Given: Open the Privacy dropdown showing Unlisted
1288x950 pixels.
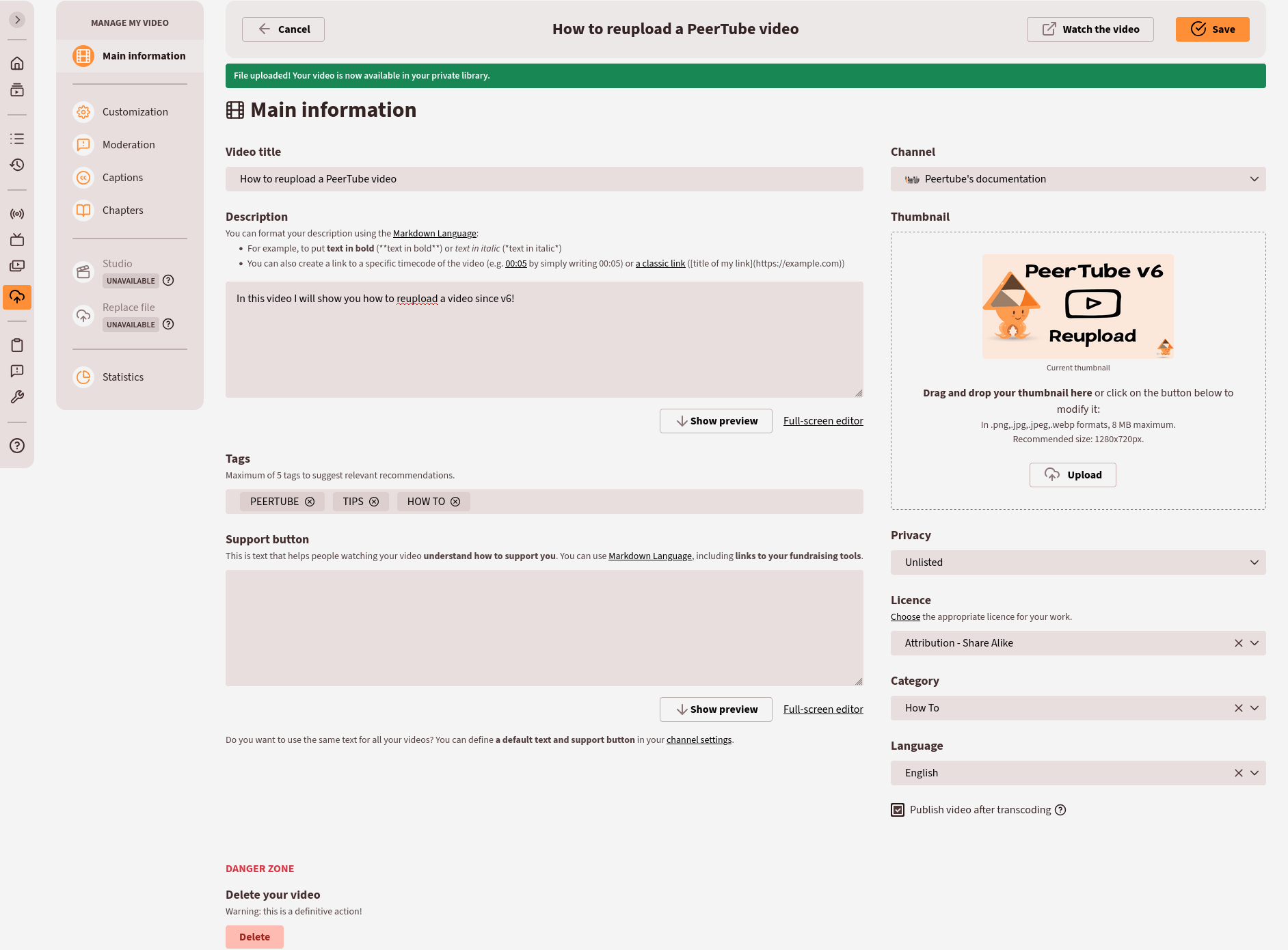Looking at the screenshot, I should (1078, 562).
